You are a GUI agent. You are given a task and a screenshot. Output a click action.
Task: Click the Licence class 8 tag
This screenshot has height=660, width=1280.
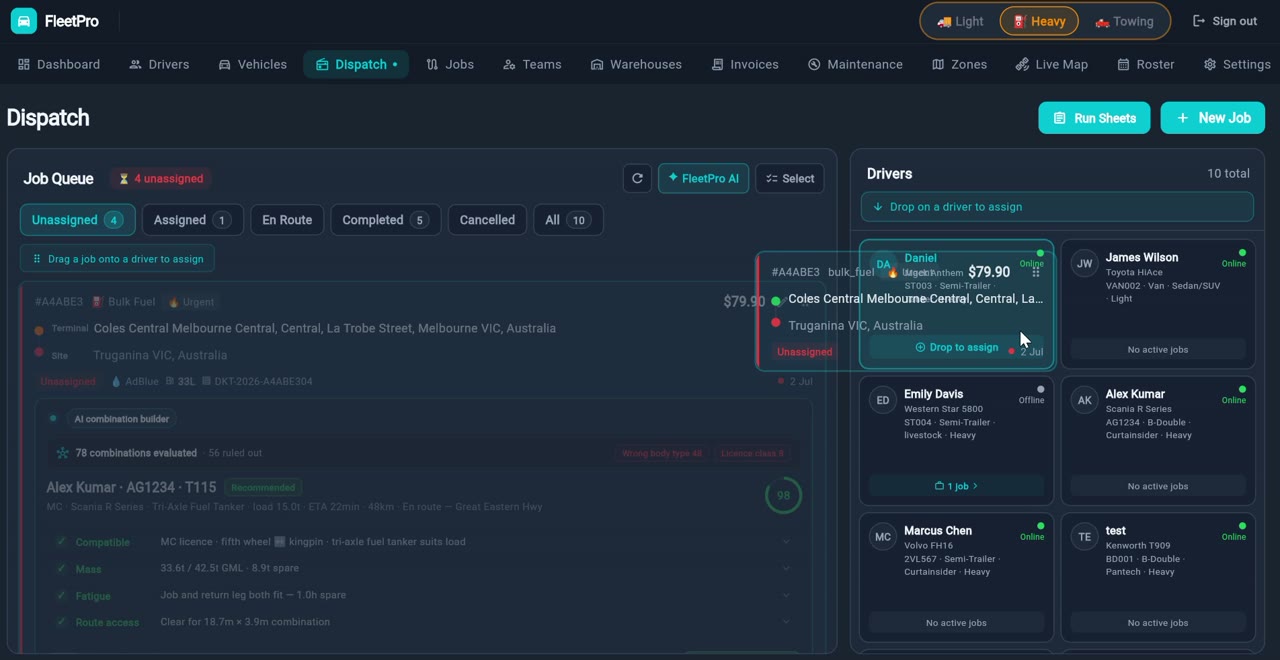752,453
